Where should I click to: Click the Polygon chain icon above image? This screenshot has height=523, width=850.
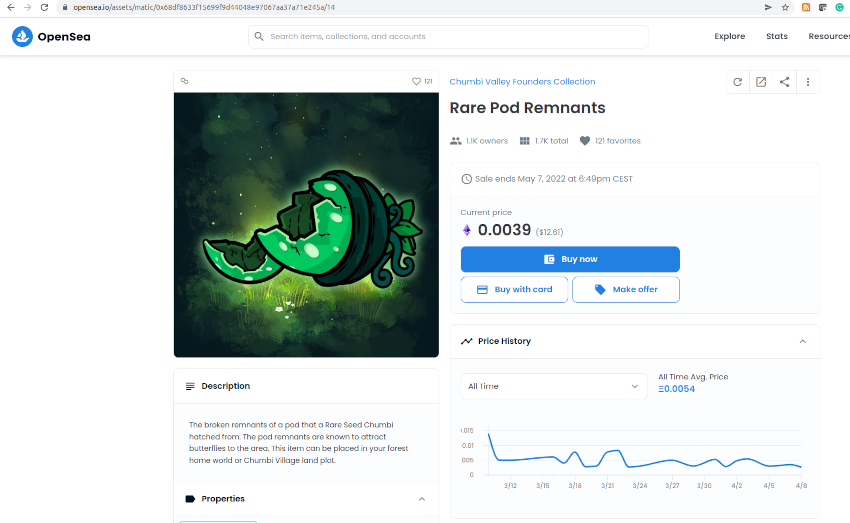tap(184, 81)
